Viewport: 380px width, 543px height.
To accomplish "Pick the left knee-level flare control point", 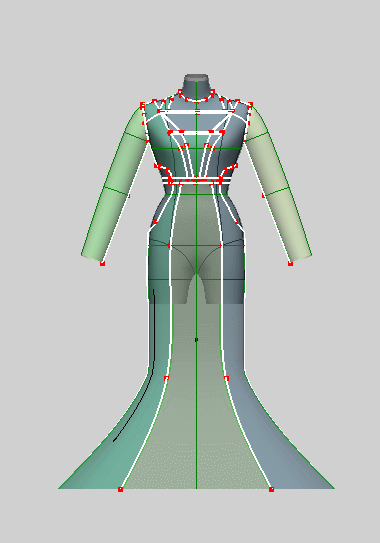I will (x=166, y=378).
